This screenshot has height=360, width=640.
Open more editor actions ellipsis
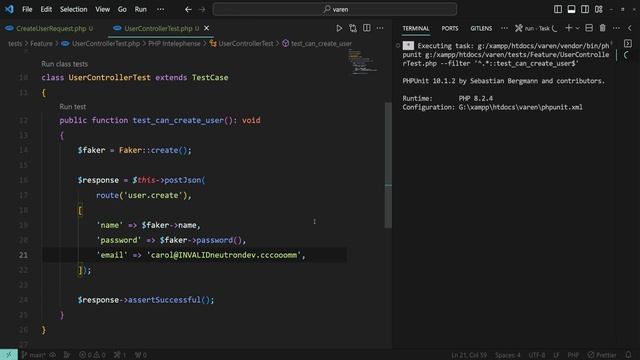[380, 28]
